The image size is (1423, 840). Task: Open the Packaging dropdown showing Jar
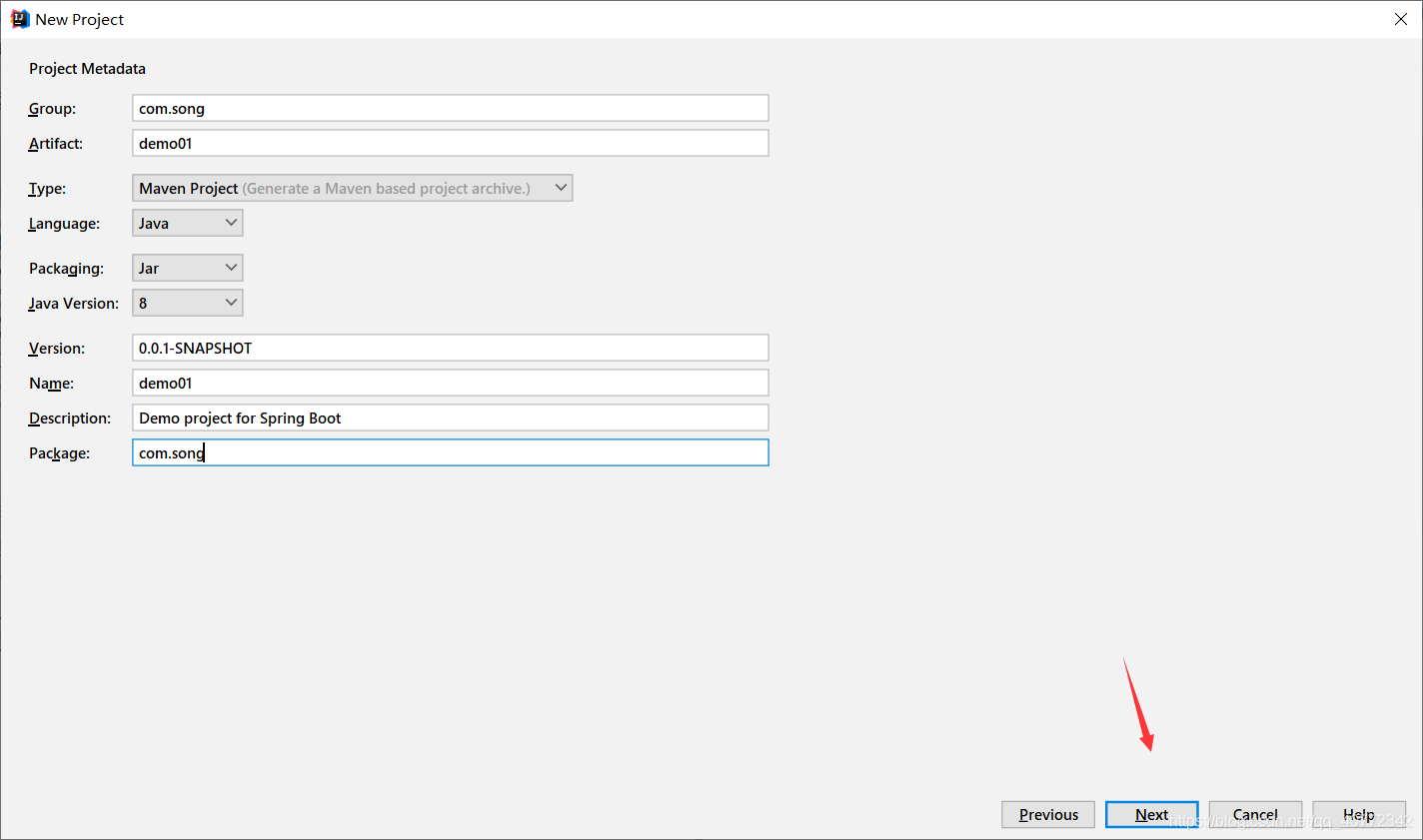coord(188,268)
